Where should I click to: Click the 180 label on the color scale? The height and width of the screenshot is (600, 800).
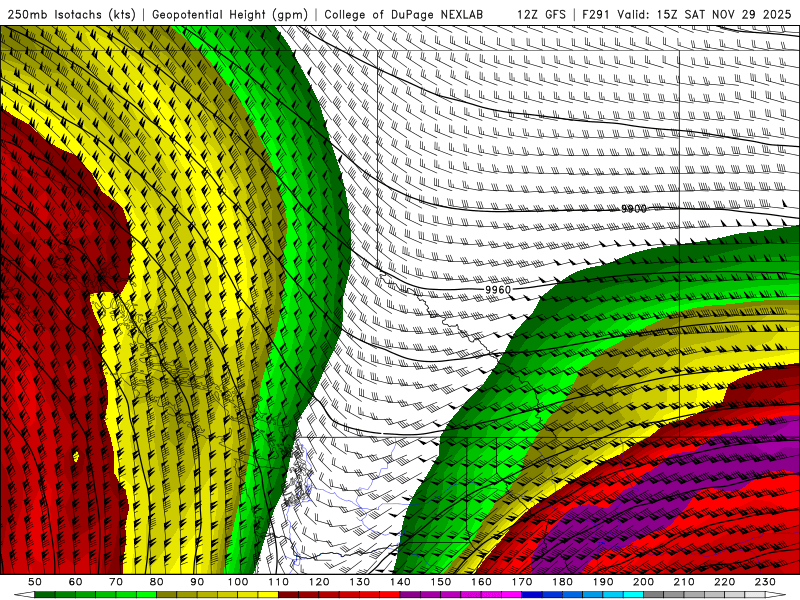(x=562, y=582)
